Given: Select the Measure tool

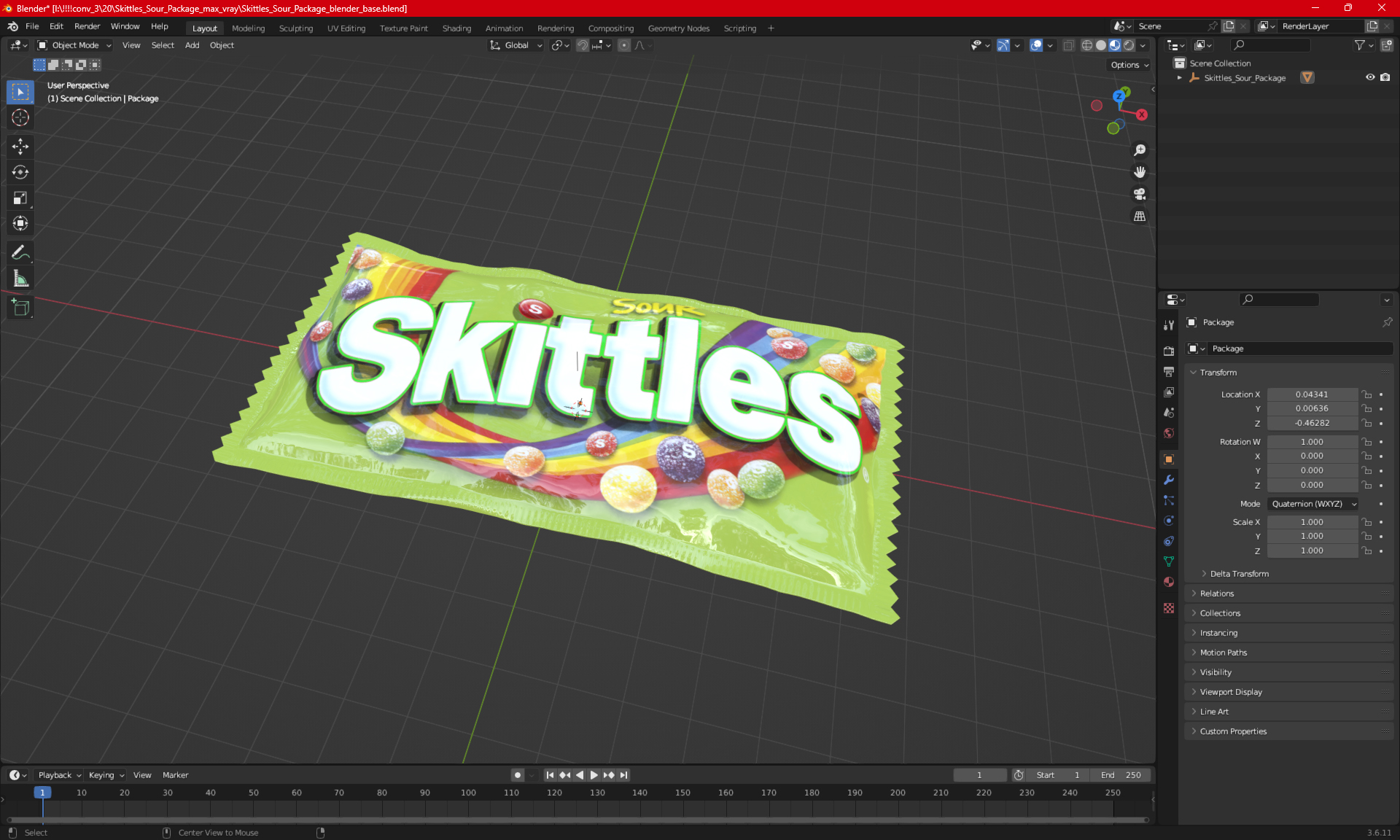Looking at the screenshot, I should tap(20, 279).
